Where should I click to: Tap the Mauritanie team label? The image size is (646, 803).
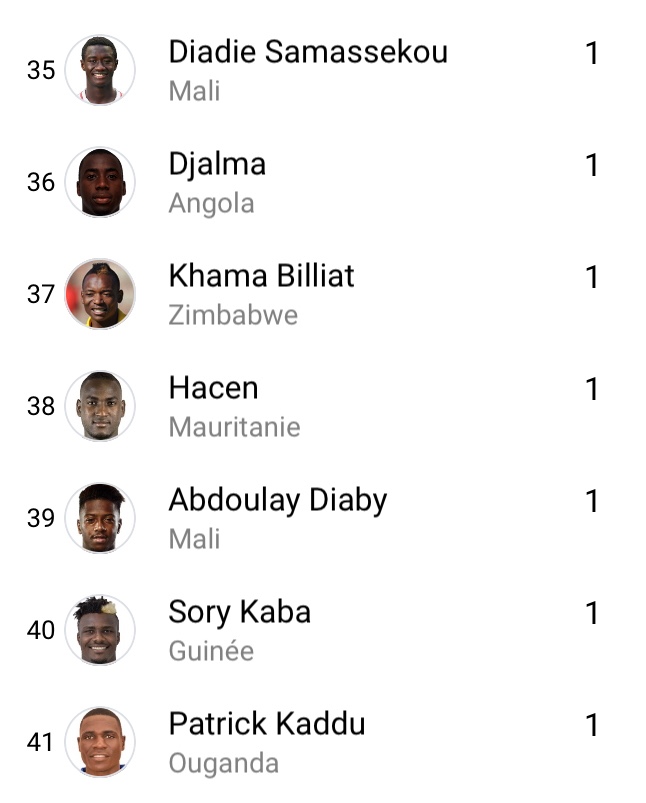point(235,427)
